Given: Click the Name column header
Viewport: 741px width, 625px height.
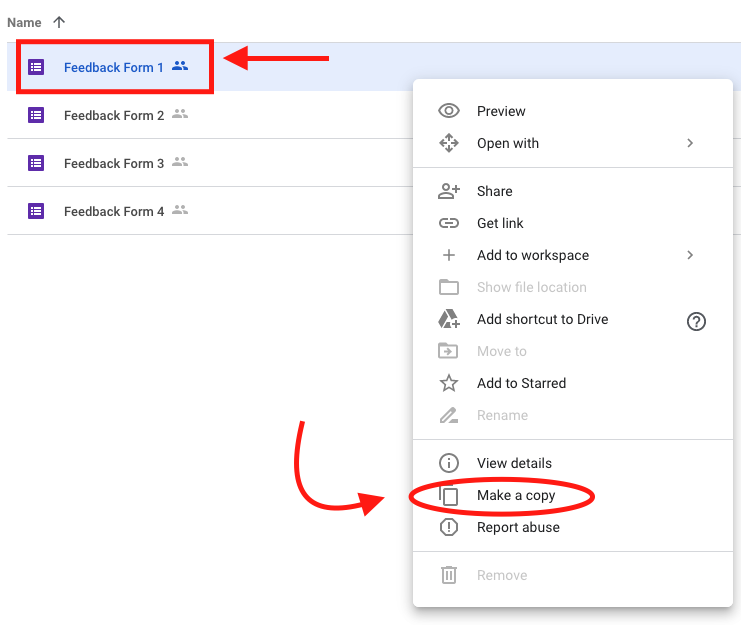Looking at the screenshot, I should 24,22.
